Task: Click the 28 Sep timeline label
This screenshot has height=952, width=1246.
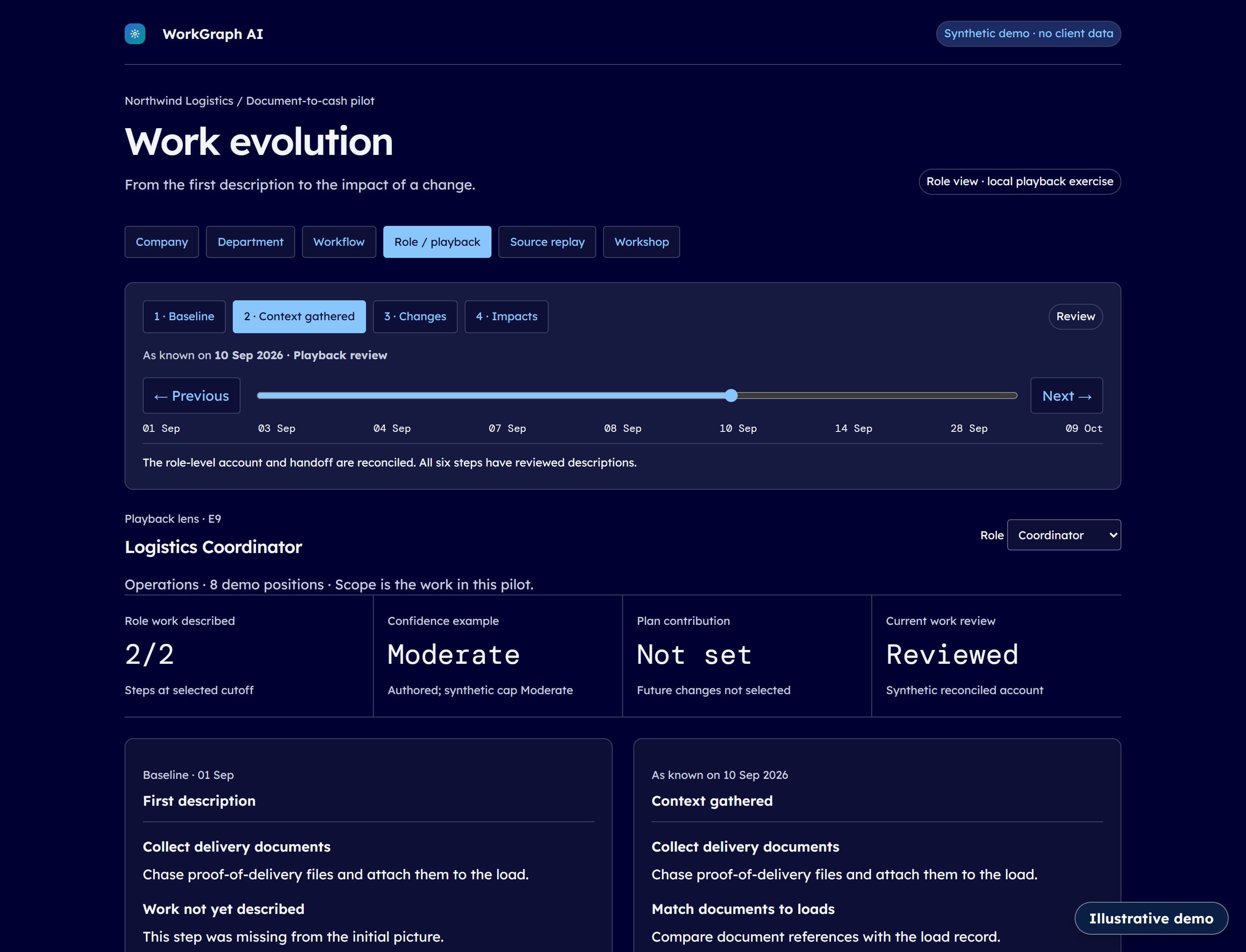Action: 969,428
